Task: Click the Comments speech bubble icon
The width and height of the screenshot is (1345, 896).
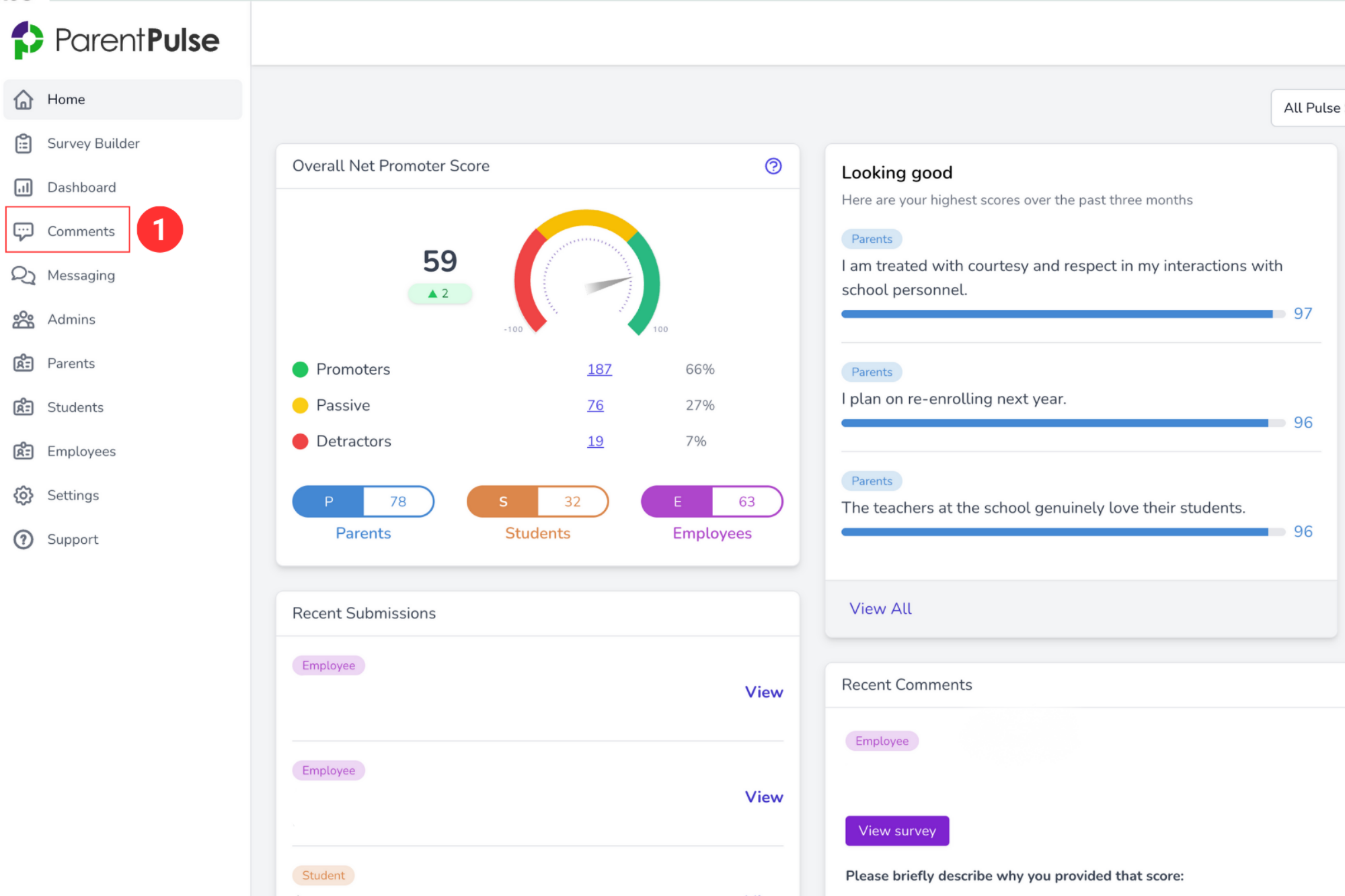Action: [24, 231]
